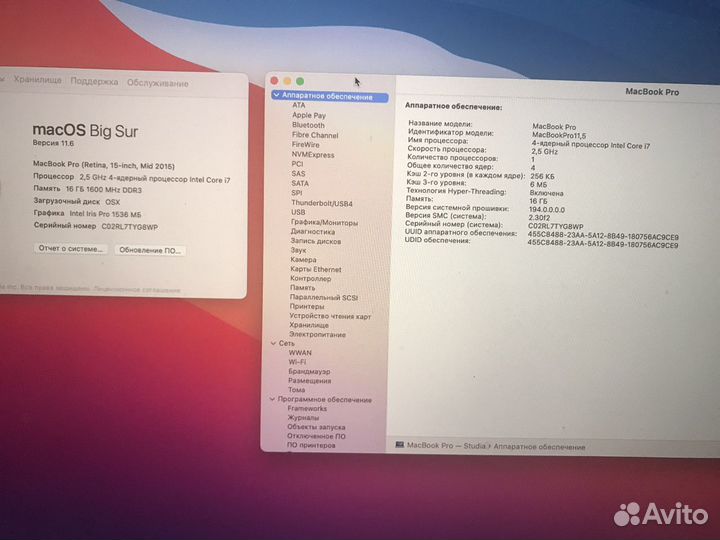This screenshot has height=540, width=720.
Task: Select ATA in hardware list
Action: click(x=298, y=105)
